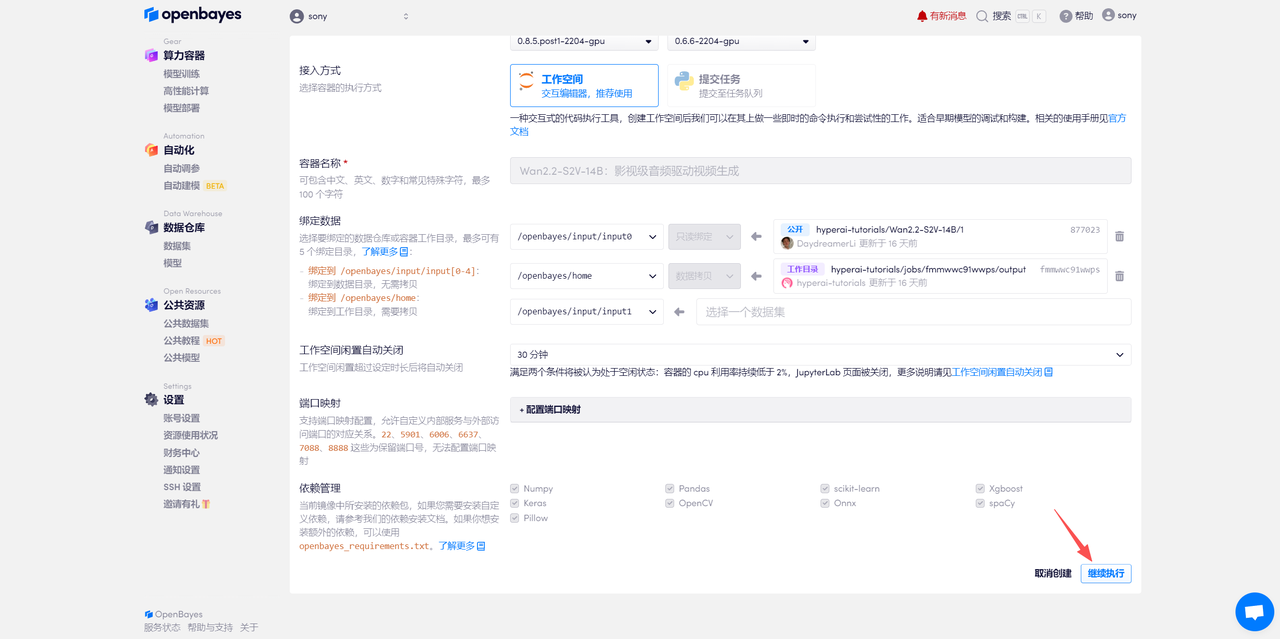
Task: Delete the fmmwwc91wwps output binding
Action: point(1119,276)
